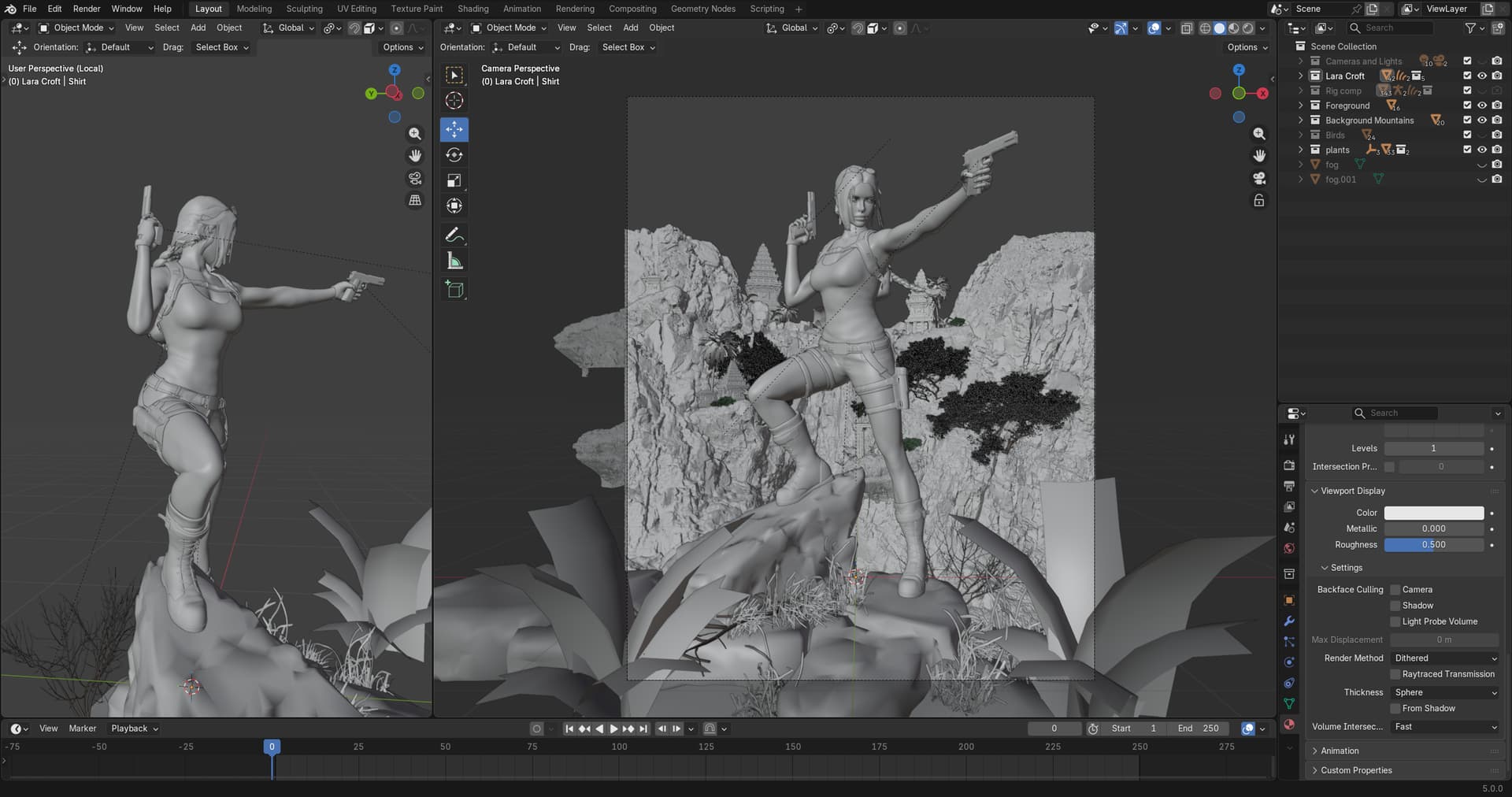The width and height of the screenshot is (1512, 797).
Task: Open the Render Method dropdown
Action: 1445,658
